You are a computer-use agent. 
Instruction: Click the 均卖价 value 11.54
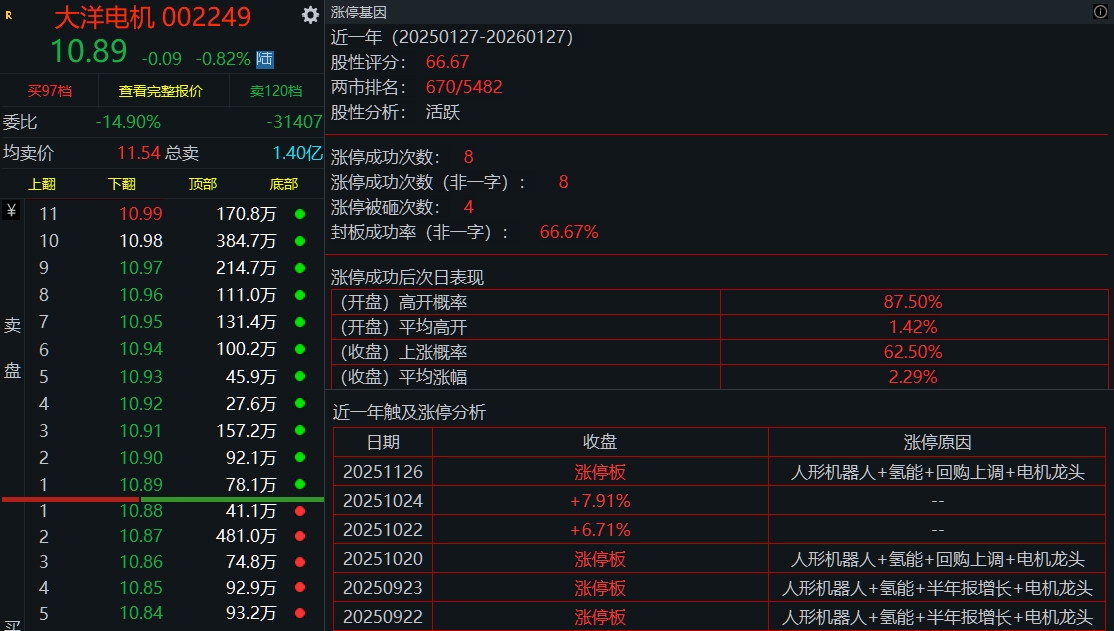click(139, 153)
